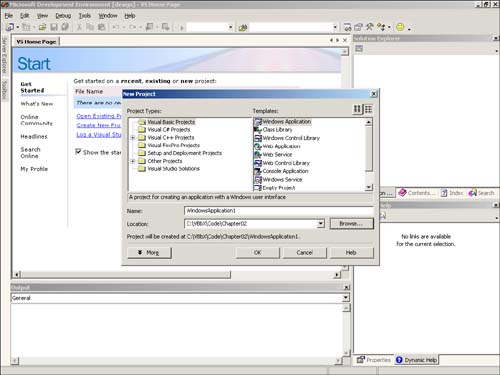The image size is (500, 375).
Task: Open the Location path dropdown
Action: [320, 224]
